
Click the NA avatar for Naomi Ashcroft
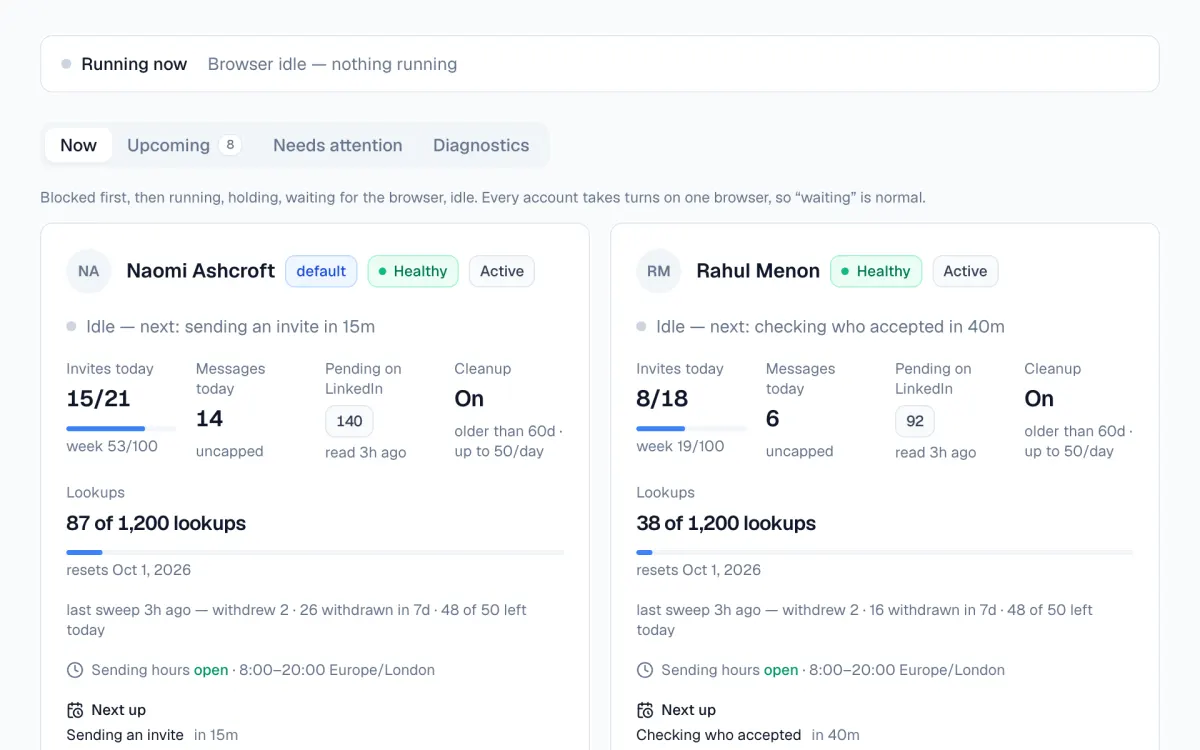click(89, 271)
